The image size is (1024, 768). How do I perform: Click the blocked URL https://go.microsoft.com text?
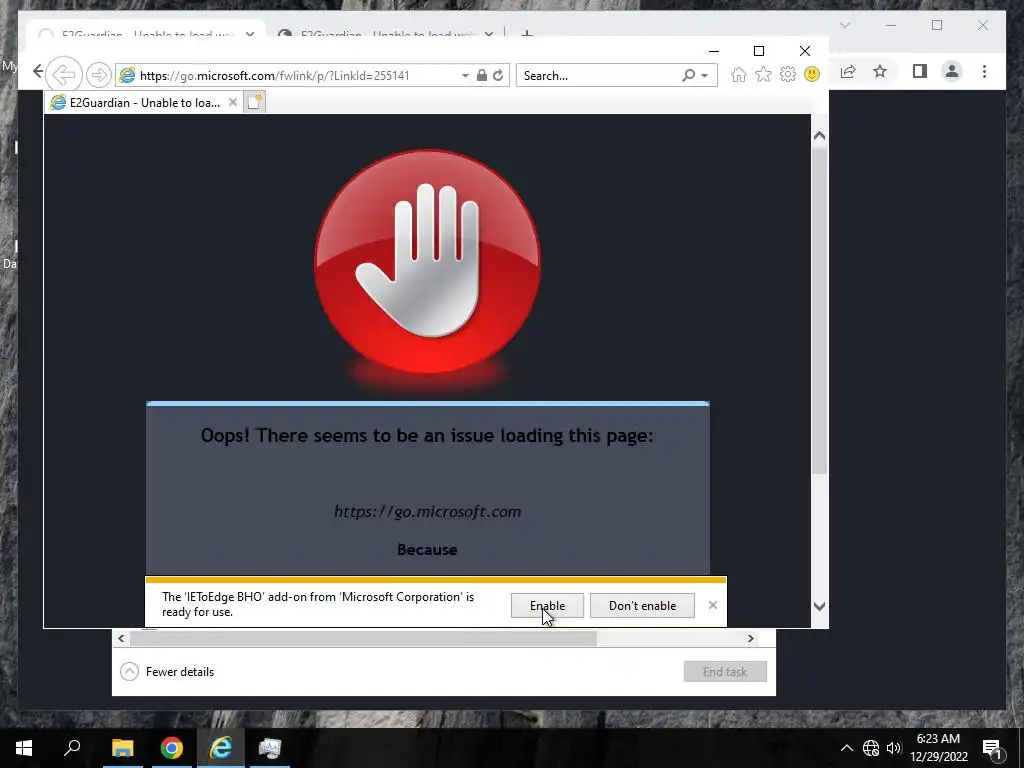[x=428, y=511]
